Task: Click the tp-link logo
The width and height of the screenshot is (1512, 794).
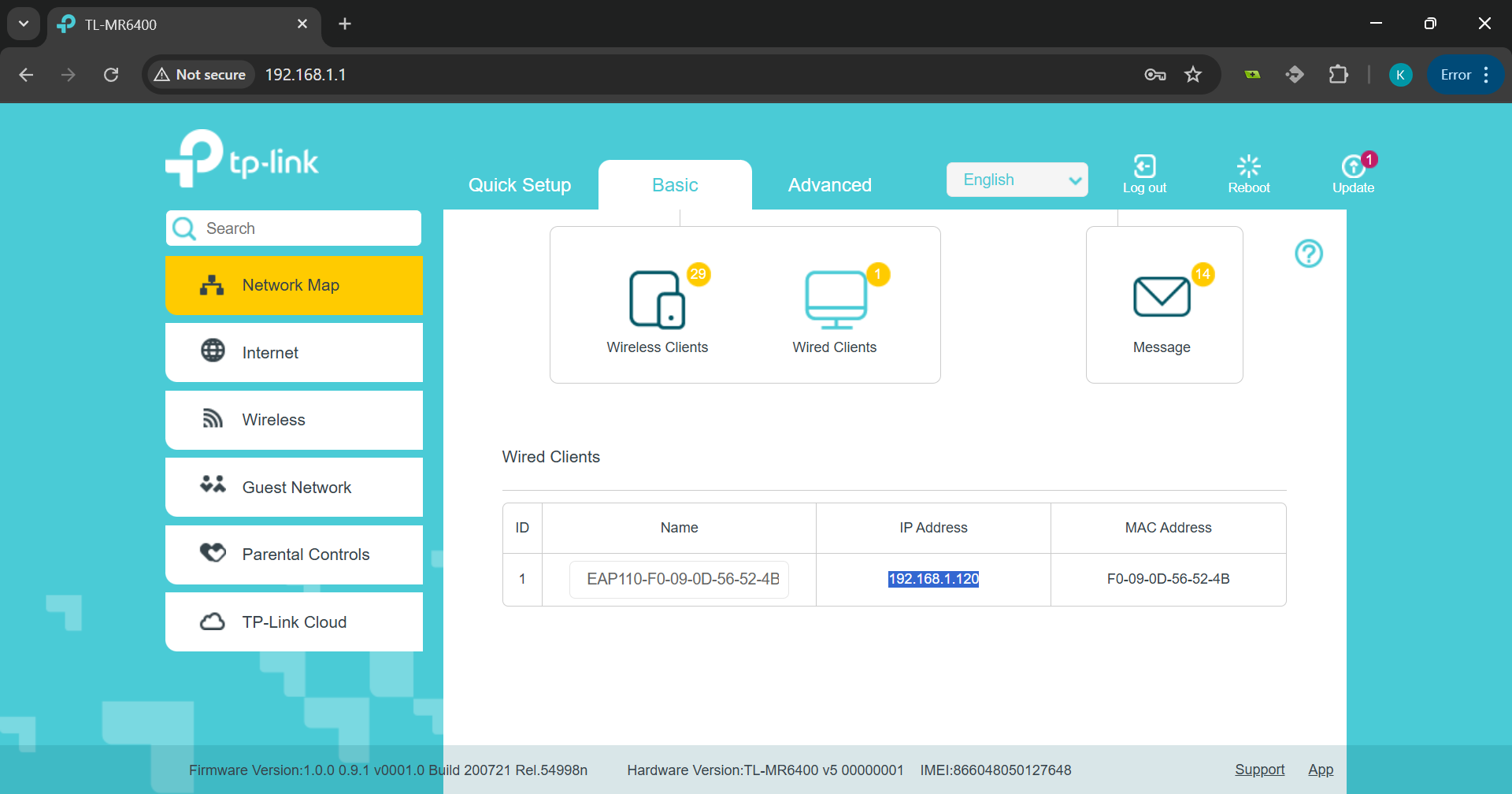Action: point(242,158)
